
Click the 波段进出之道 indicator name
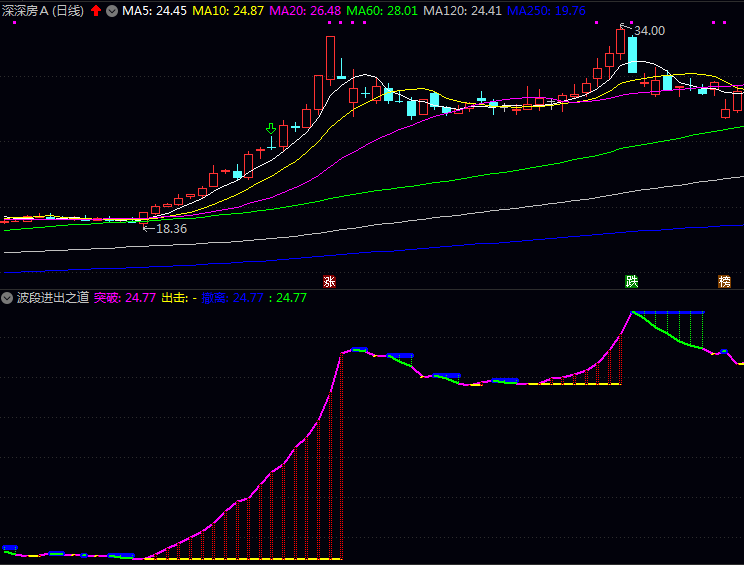pyautogui.click(x=53, y=297)
